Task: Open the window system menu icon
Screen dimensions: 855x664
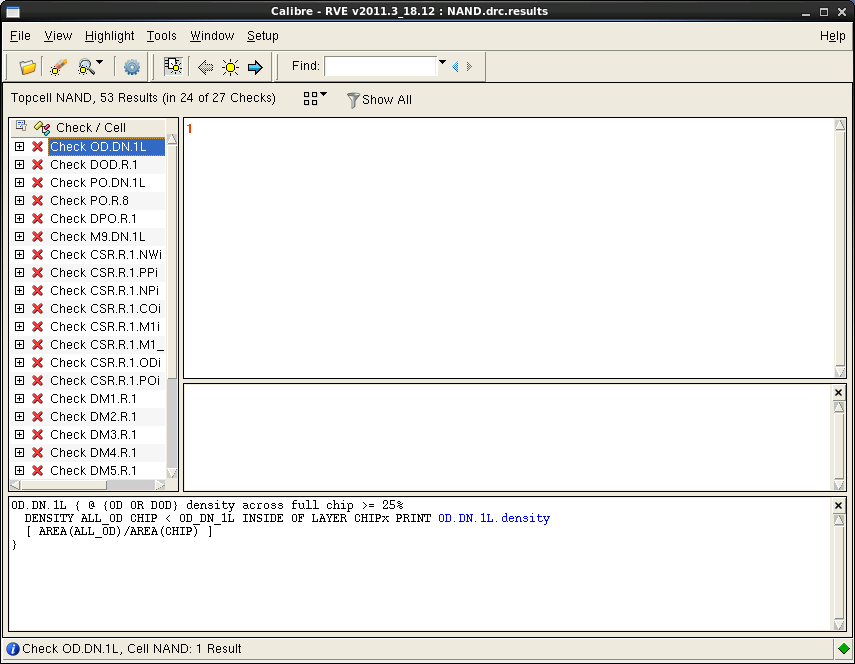Action: pyautogui.click(x=13, y=11)
